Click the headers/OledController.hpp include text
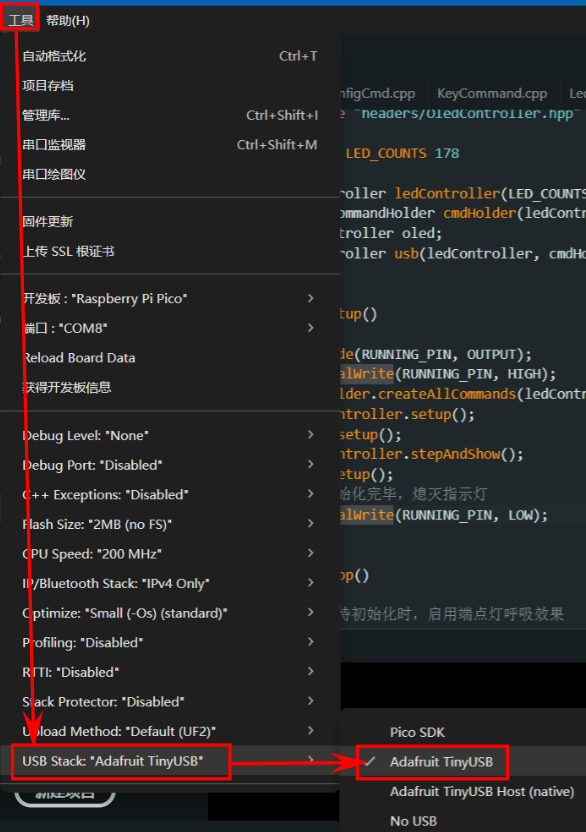The width and height of the screenshot is (586, 832). (x=467, y=114)
